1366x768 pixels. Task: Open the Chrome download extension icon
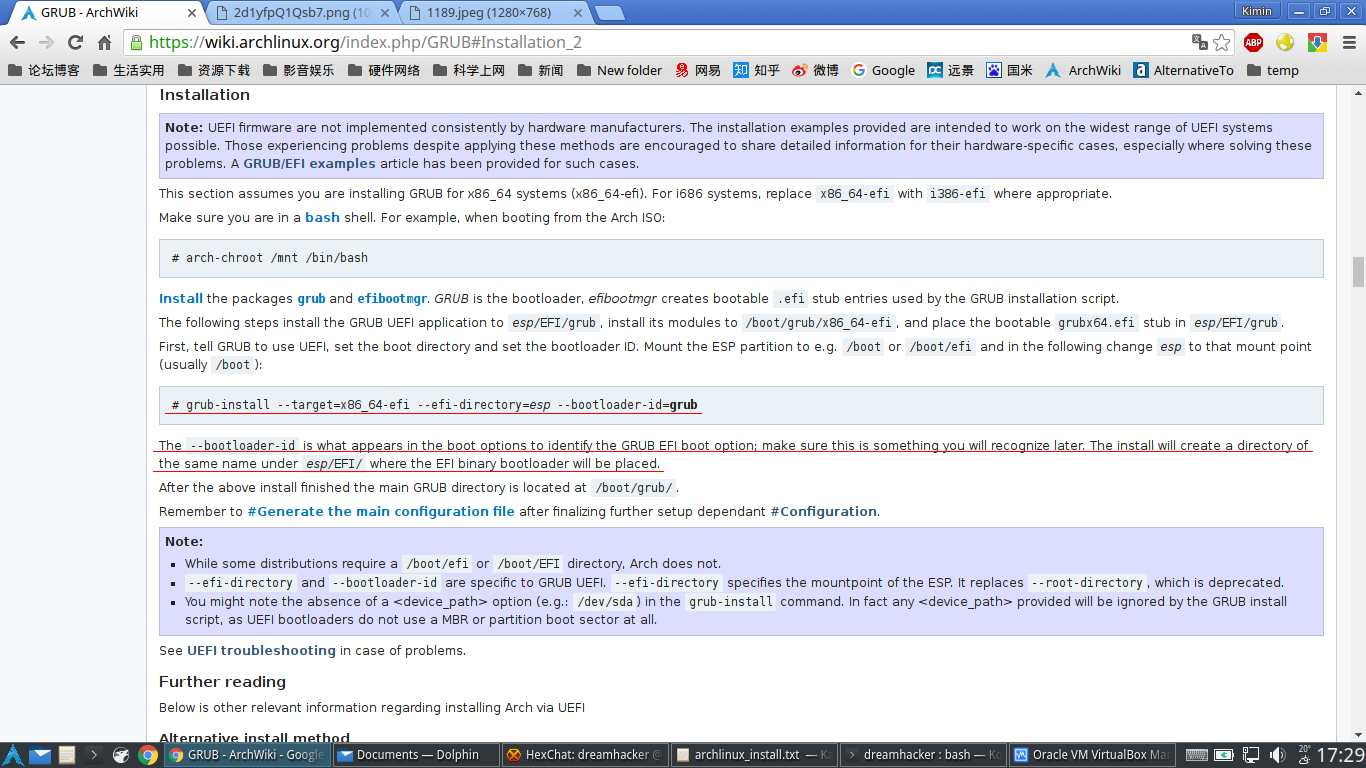click(1317, 42)
